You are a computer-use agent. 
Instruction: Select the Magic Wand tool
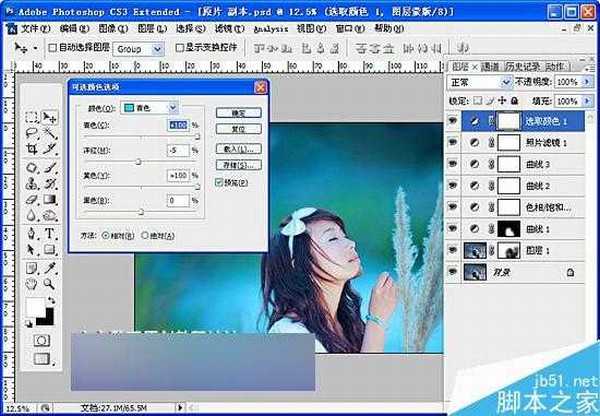[x=50, y=133]
